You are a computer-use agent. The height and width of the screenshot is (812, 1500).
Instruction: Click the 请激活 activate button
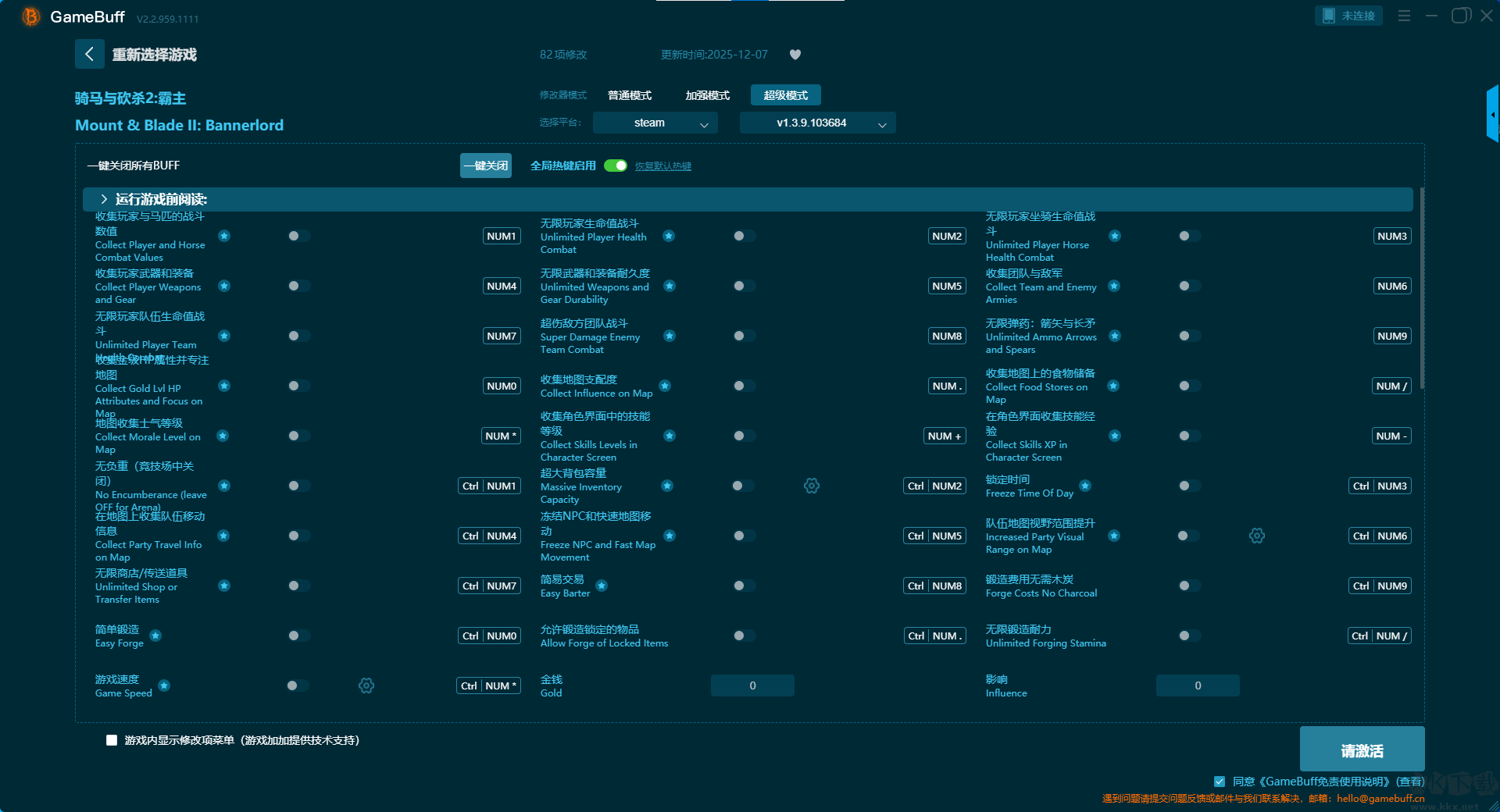tap(1362, 750)
